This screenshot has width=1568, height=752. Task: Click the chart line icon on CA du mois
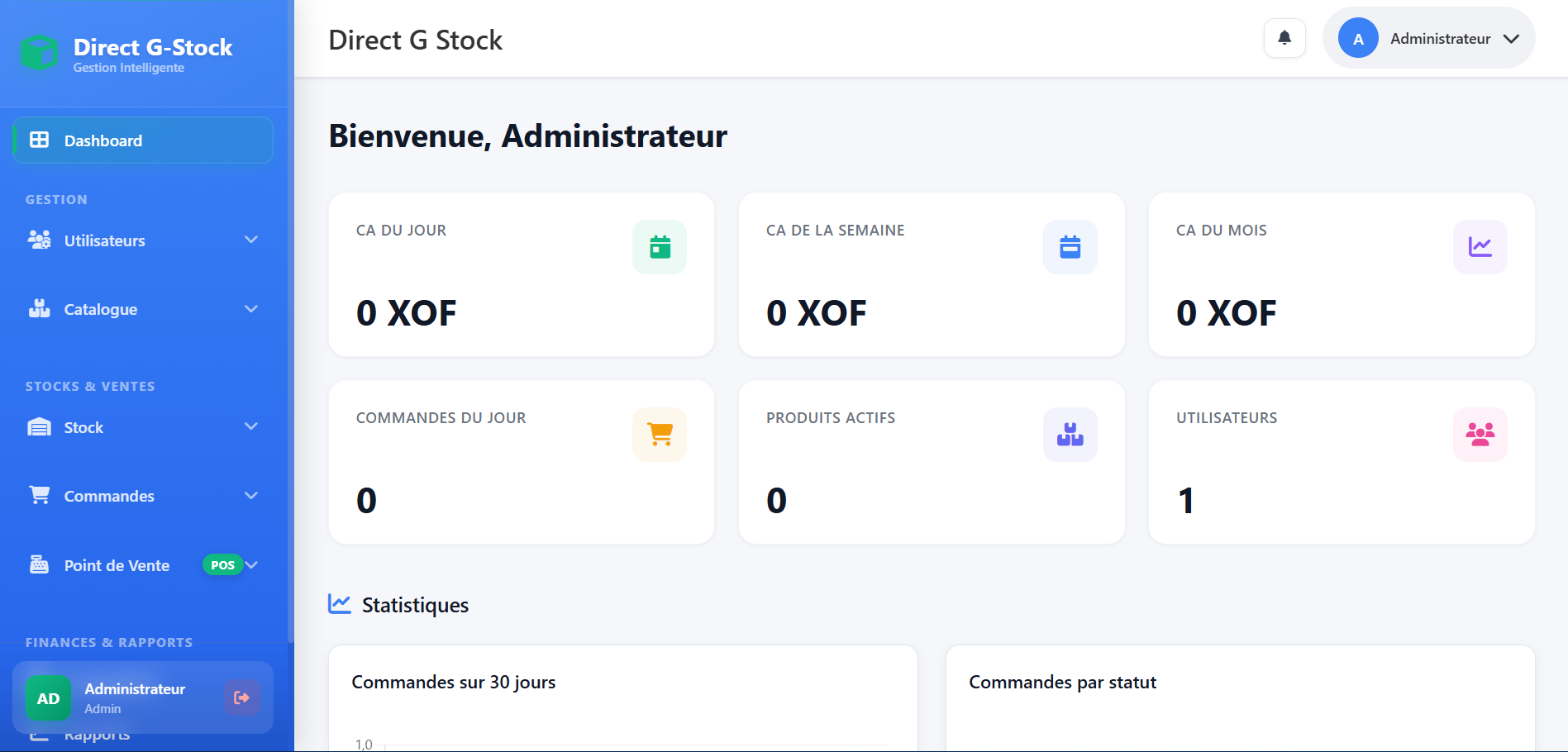[1480, 247]
